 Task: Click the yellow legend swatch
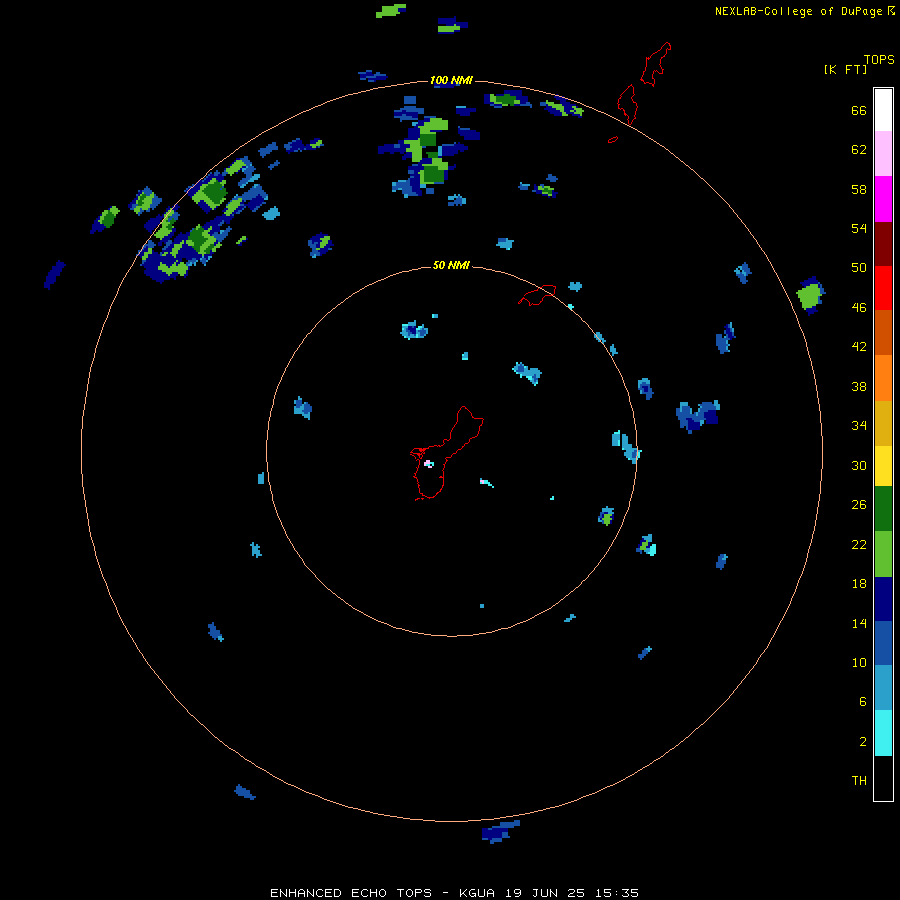[x=883, y=466]
